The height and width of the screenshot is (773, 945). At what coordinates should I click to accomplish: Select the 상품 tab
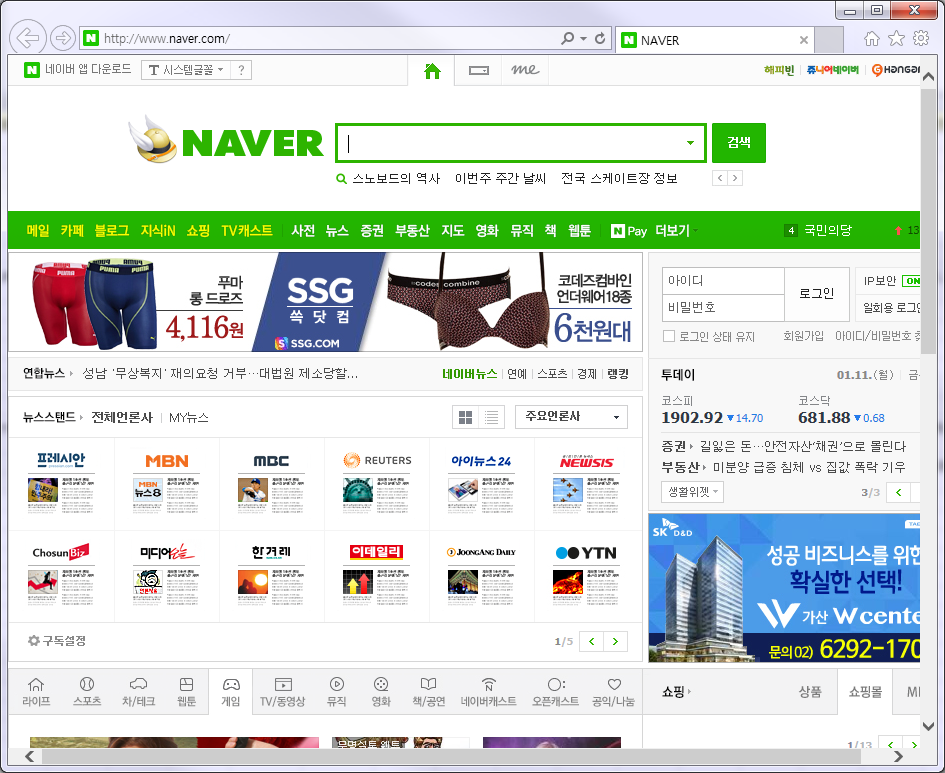click(810, 692)
